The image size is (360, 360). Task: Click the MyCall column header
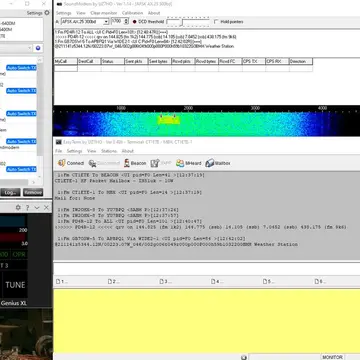pyautogui.click(x=66, y=61)
